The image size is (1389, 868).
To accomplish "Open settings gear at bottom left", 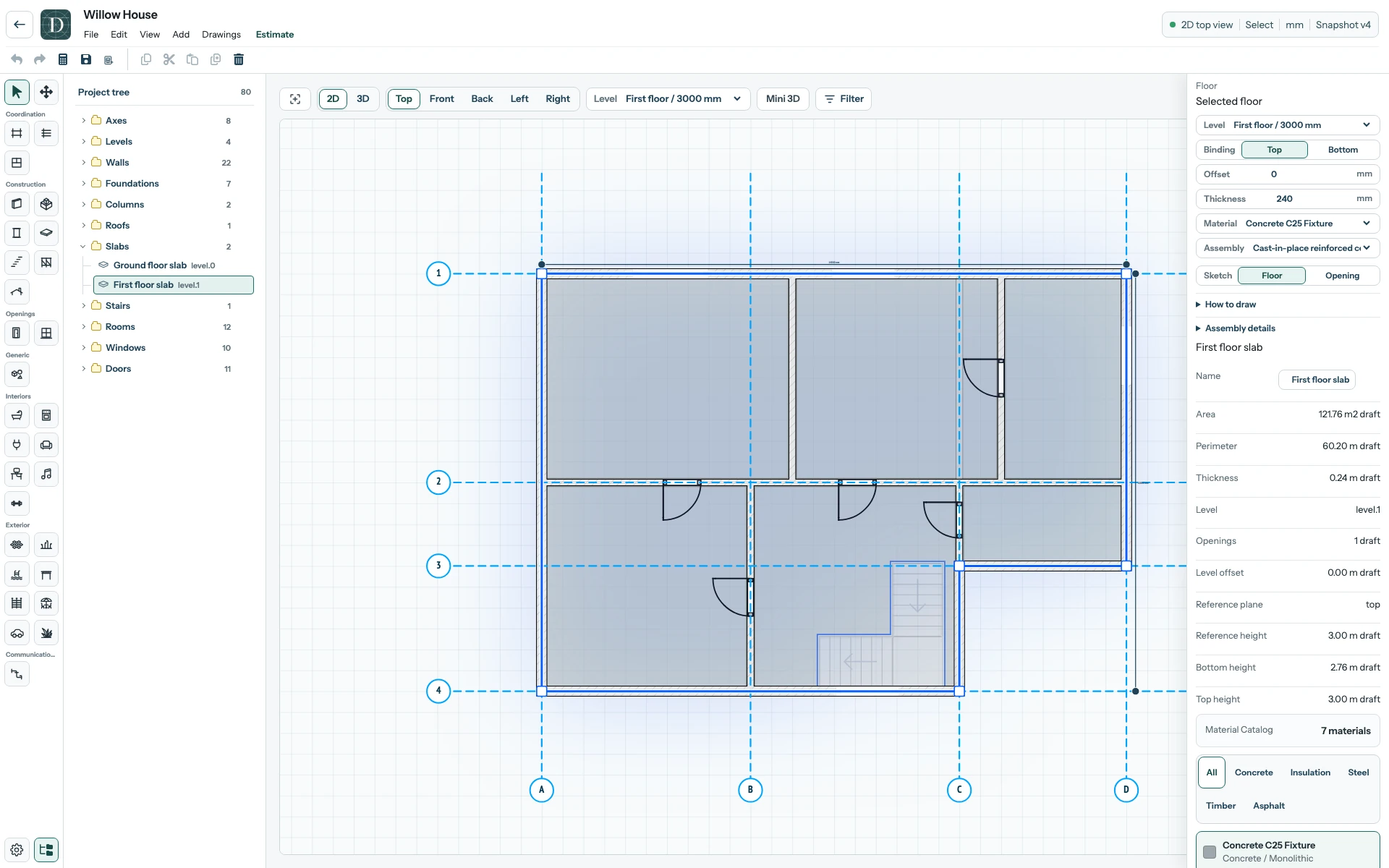I will click(x=17, y=850).
